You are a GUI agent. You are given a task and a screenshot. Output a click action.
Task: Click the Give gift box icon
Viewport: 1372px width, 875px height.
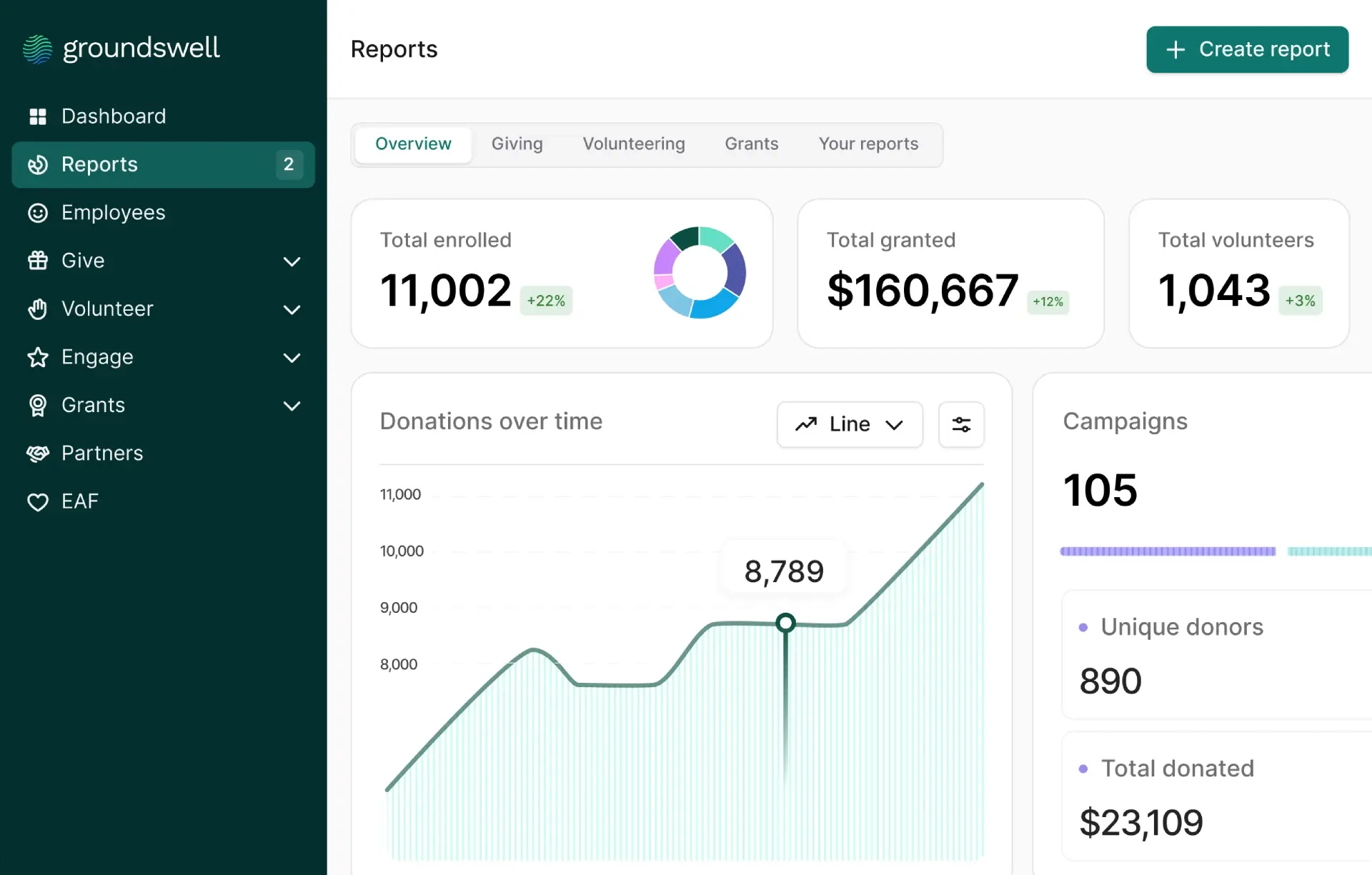tap(37, 261)
